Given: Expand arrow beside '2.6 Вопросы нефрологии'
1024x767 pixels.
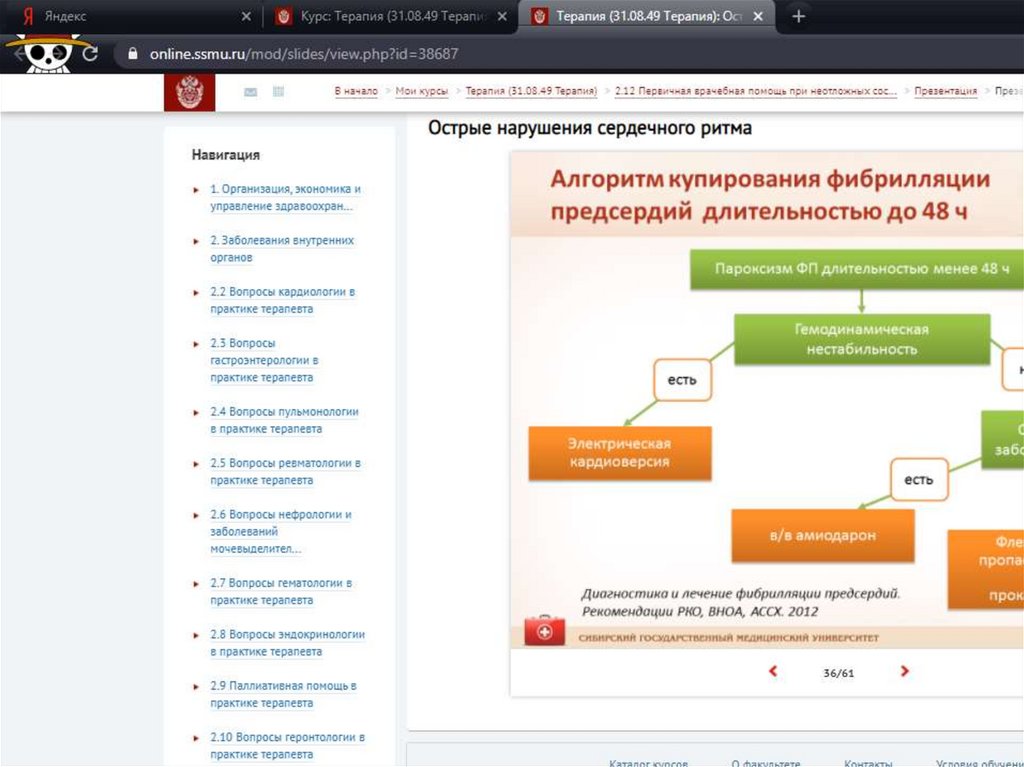Looking at the screenshot, I should click(x=195, y=515).
